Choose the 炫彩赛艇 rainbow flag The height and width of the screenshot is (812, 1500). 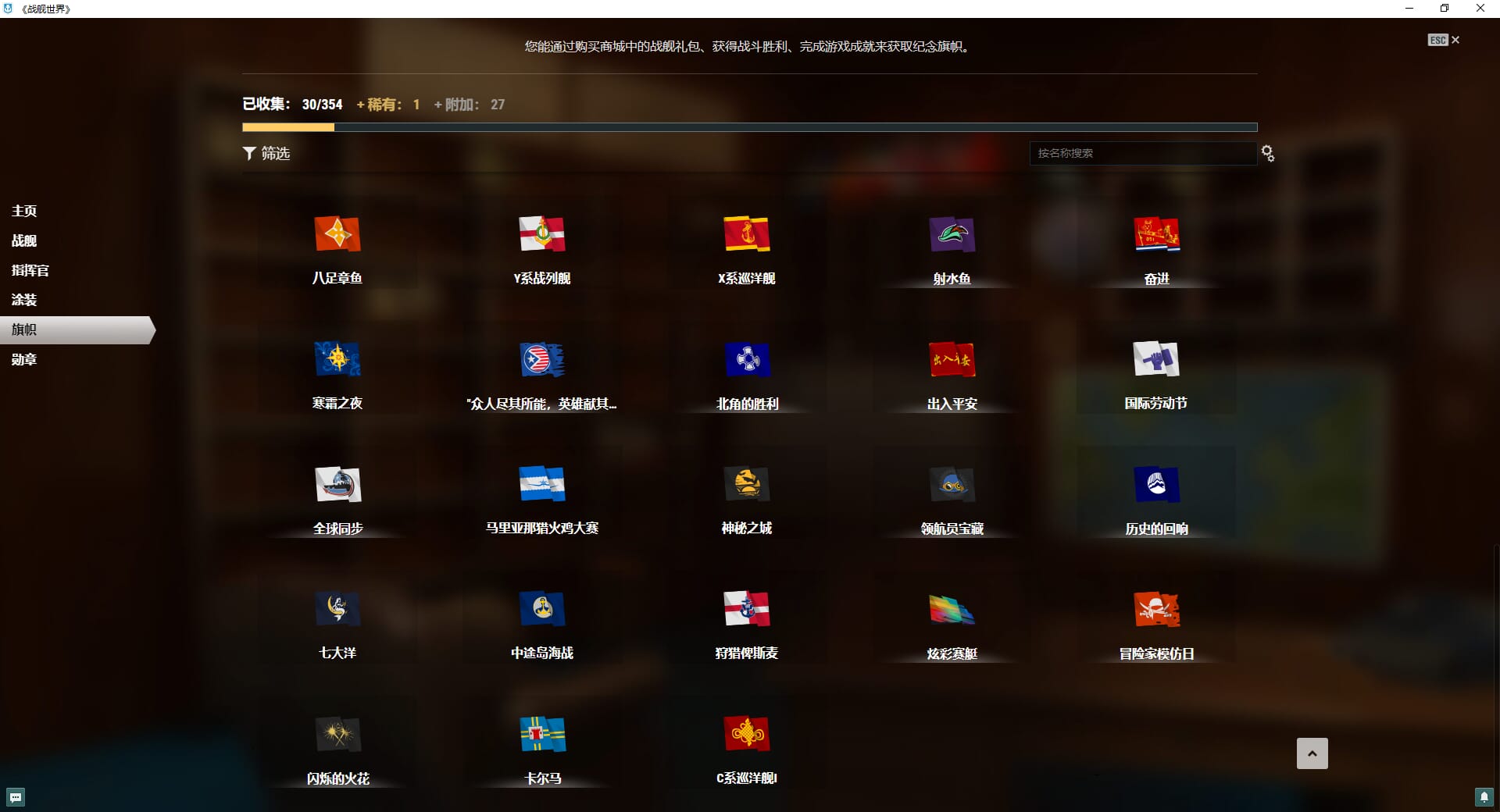(952, 610)
